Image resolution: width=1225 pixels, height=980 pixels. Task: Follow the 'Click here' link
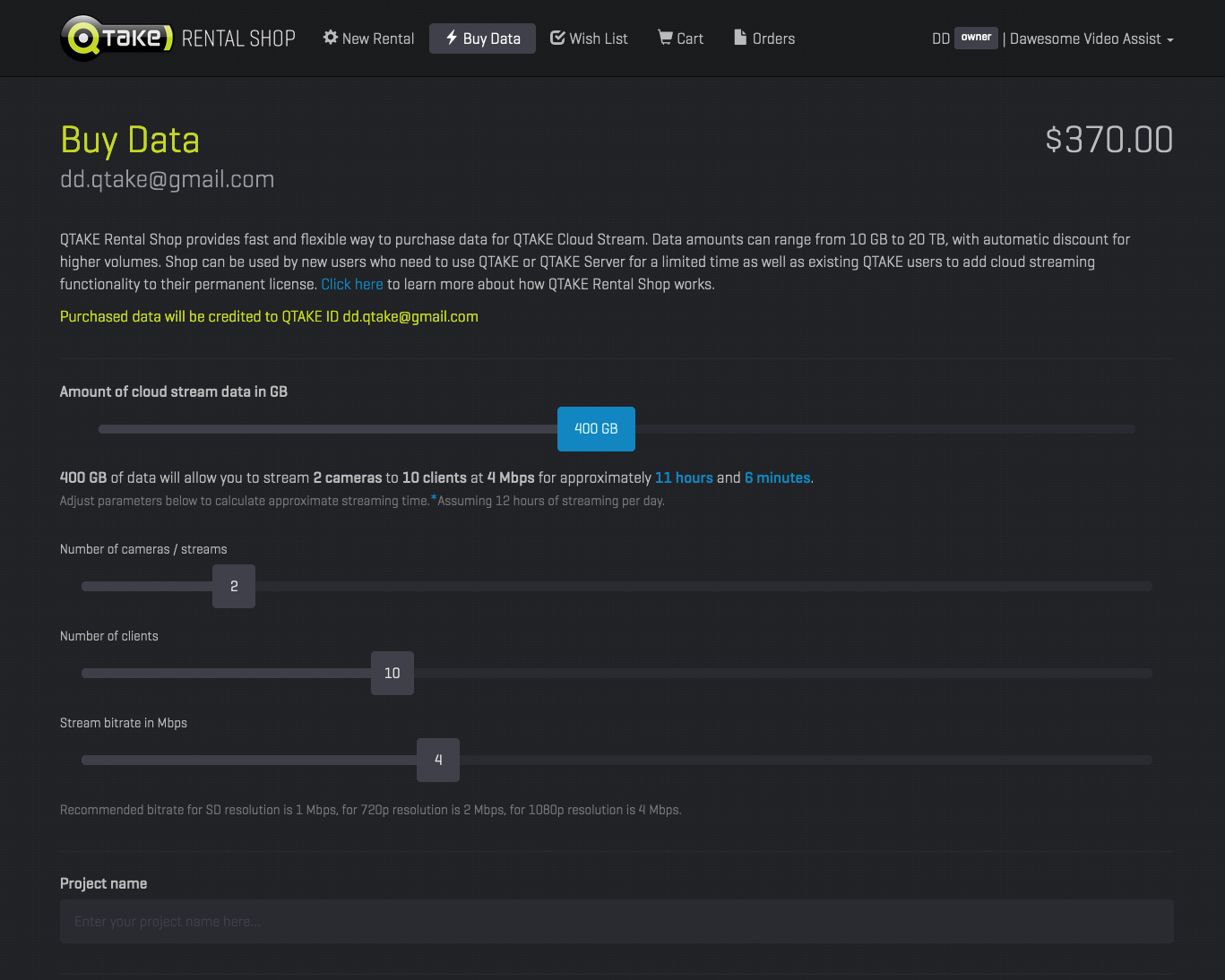[x=352, y=284]
